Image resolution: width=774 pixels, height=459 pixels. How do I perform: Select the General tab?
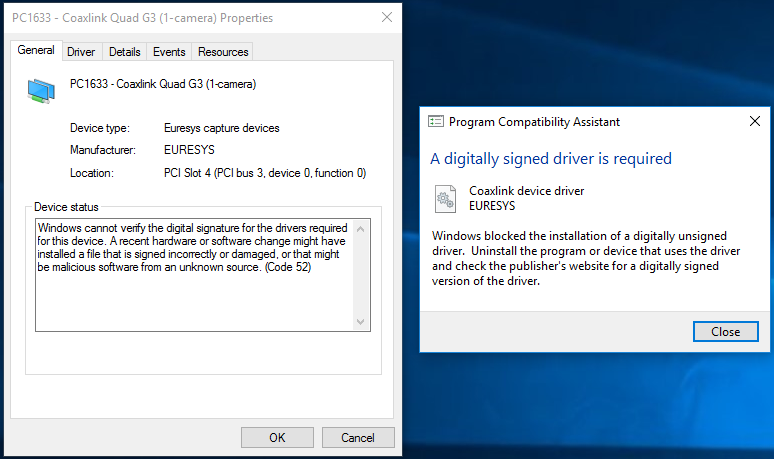(x=36, y=50)
